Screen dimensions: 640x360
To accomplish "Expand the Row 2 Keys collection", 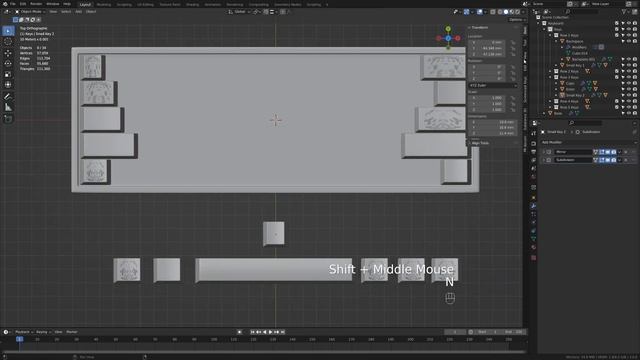I will [550, 71].
